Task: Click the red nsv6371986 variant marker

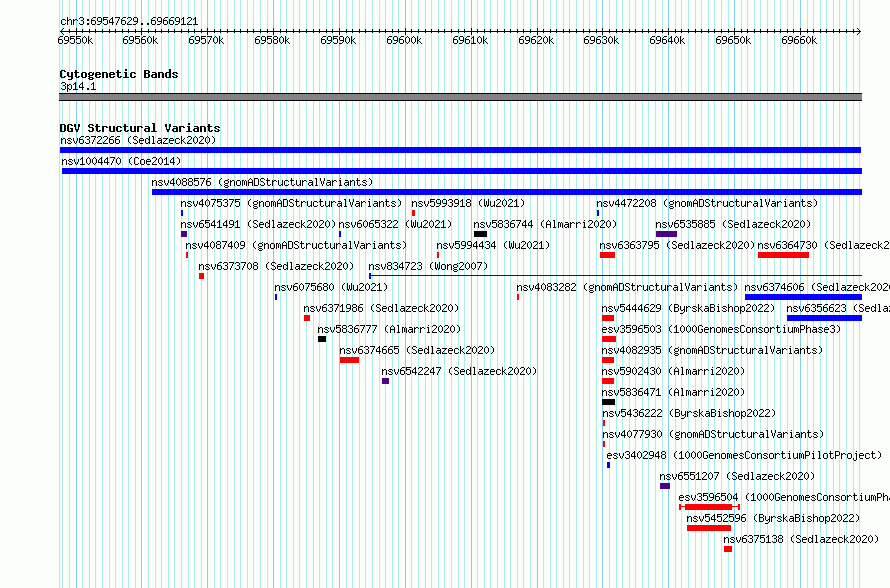Action: pyautogui.click(x=307, y=318)
